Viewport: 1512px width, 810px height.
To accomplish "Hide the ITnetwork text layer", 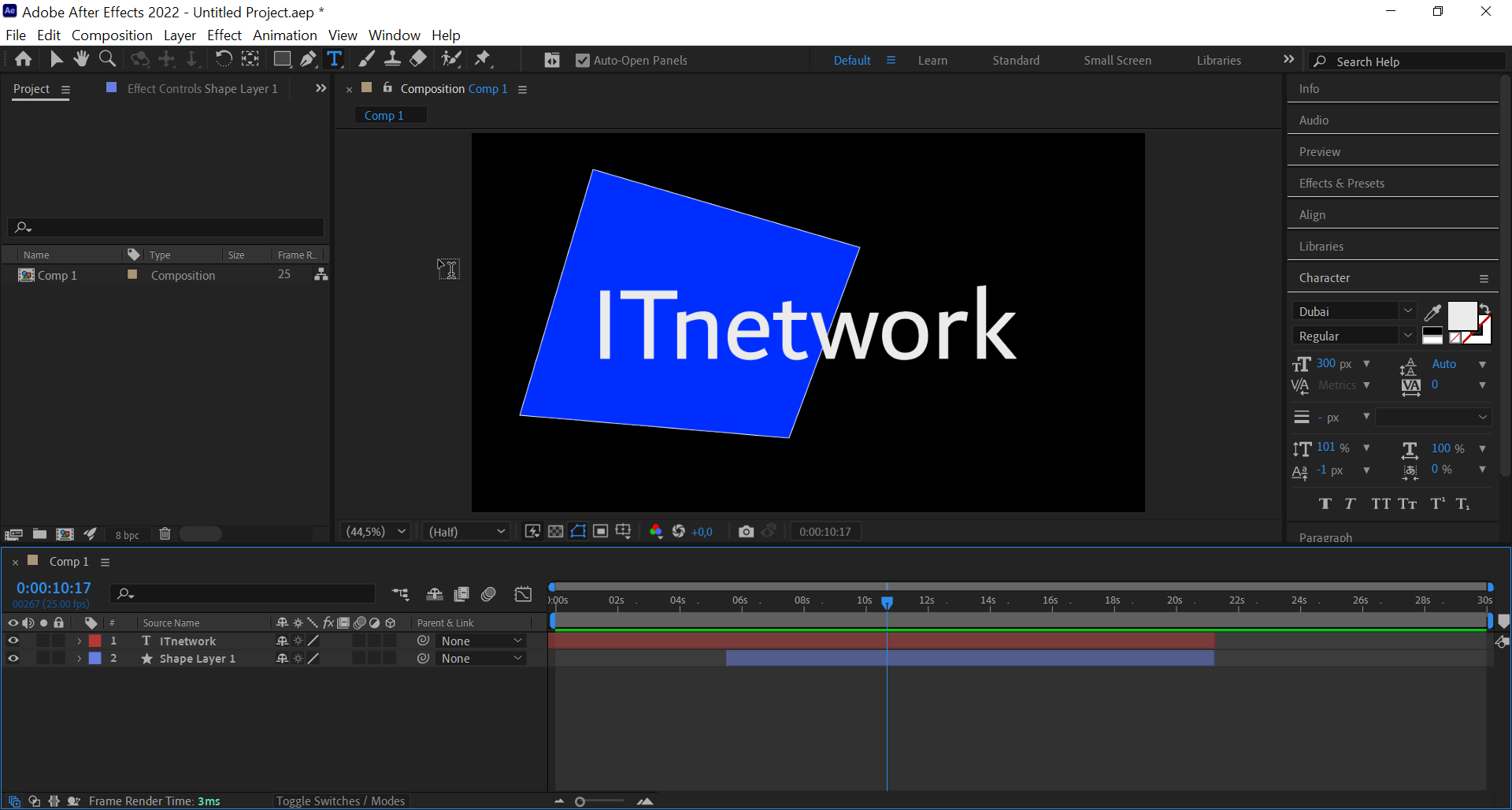I will [x=13, y=641].
